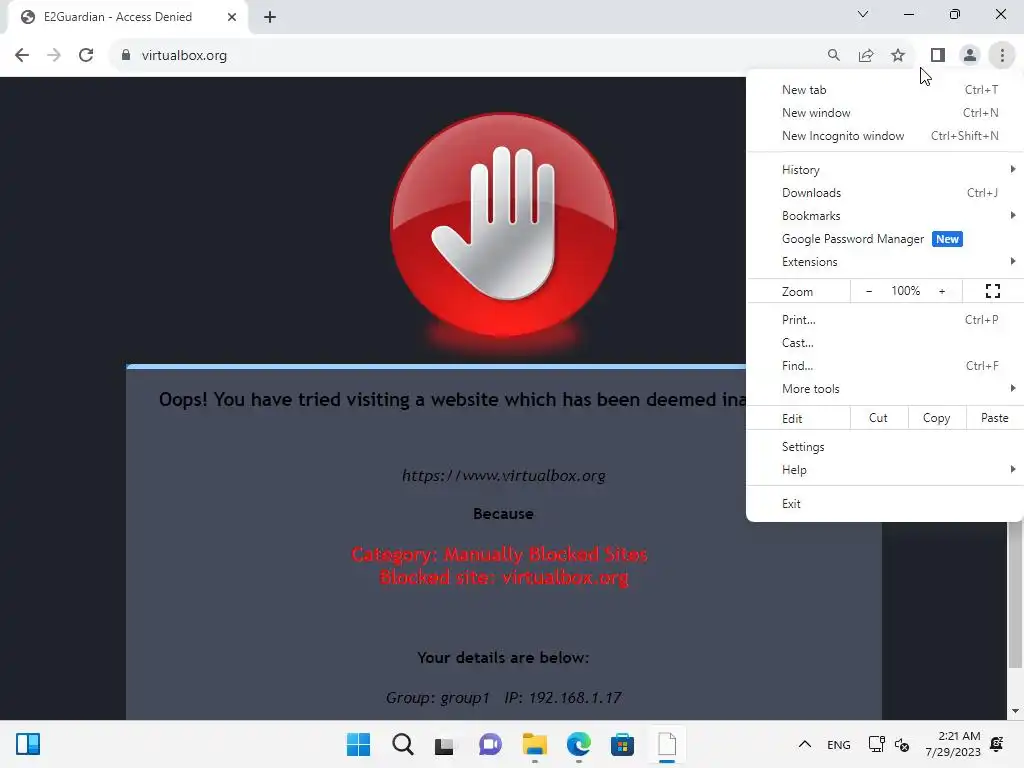Expand the Extensions submenu
This screenshot has width=1024, height=768.
[885, 262]
